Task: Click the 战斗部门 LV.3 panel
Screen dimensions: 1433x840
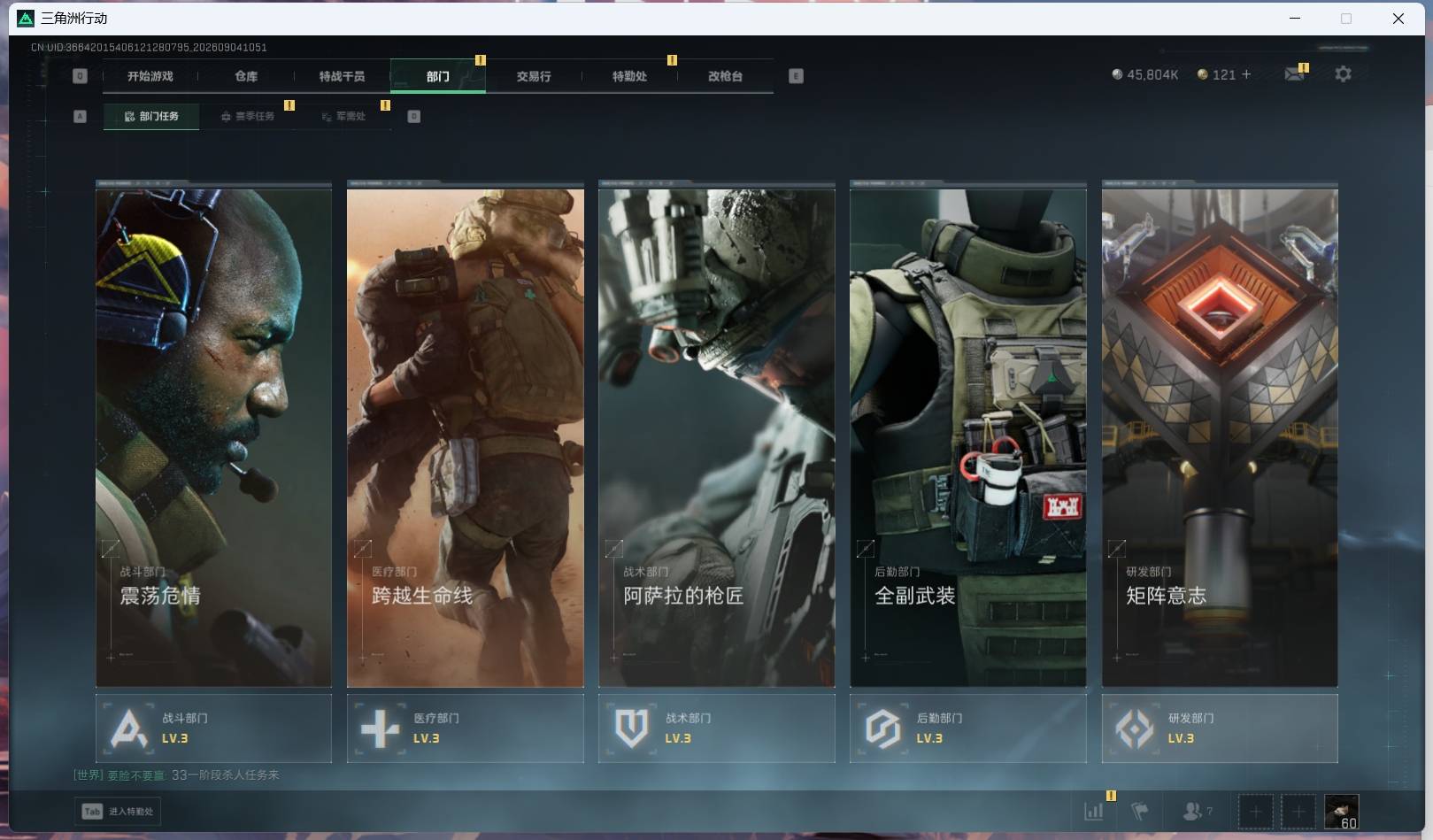Action: (x=213, y=728)
